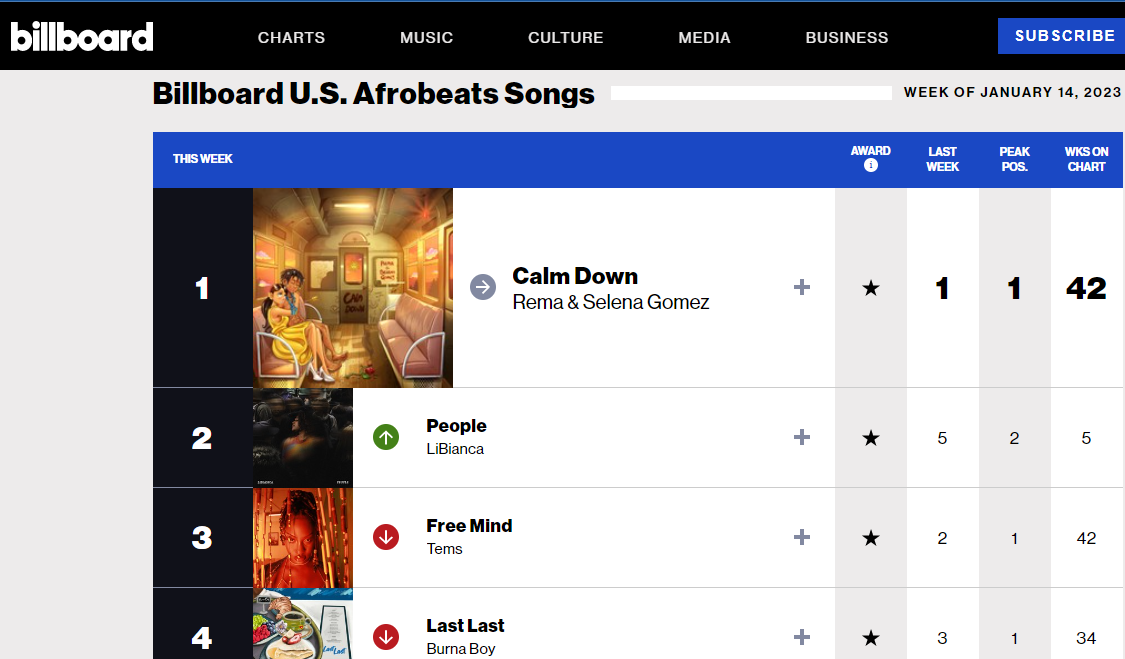Expand the Last Last row using plus
Screen dimensions: 1125x659
(801, 637)
